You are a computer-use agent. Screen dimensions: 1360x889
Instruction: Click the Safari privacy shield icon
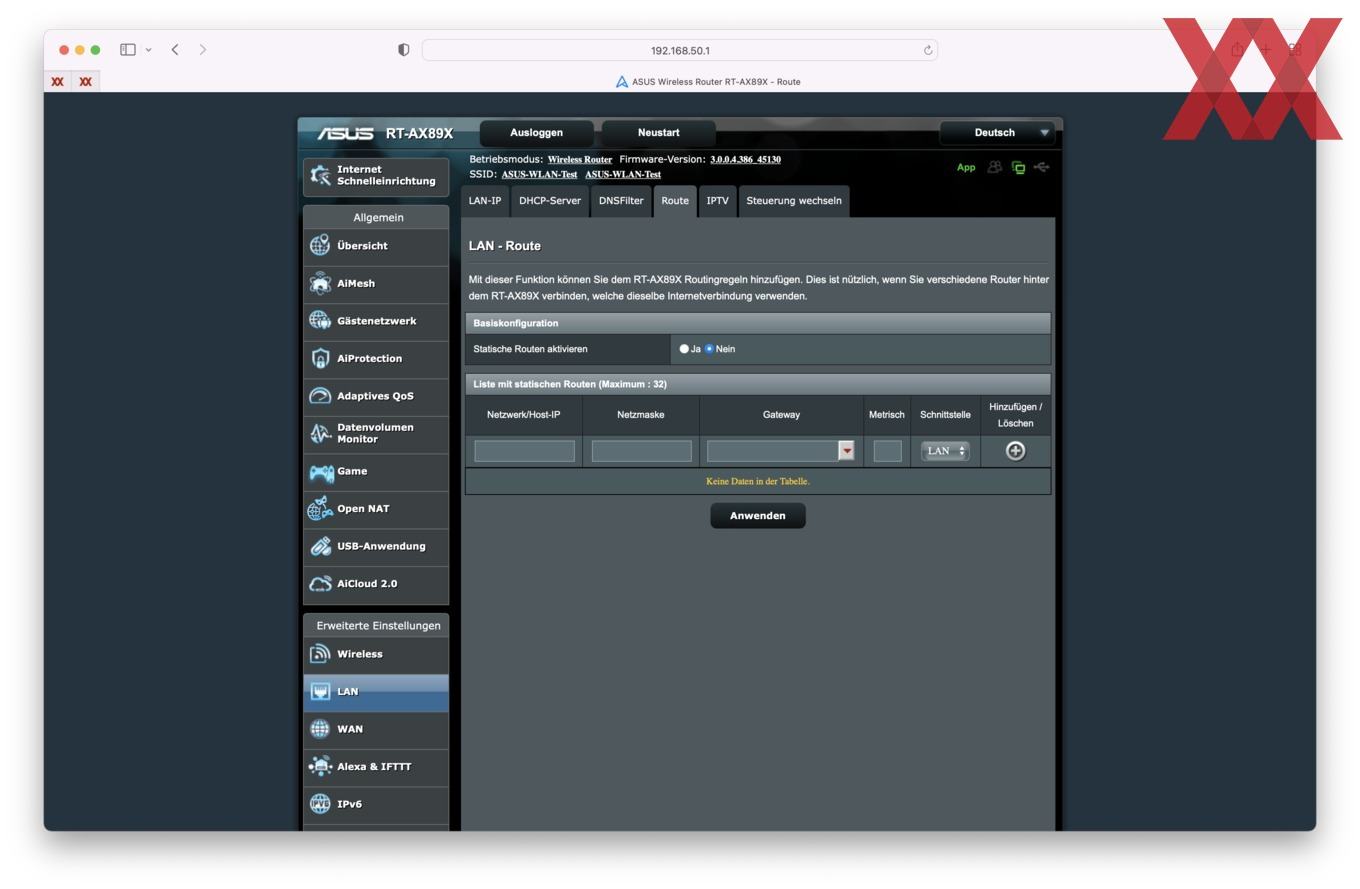point(403,50)
